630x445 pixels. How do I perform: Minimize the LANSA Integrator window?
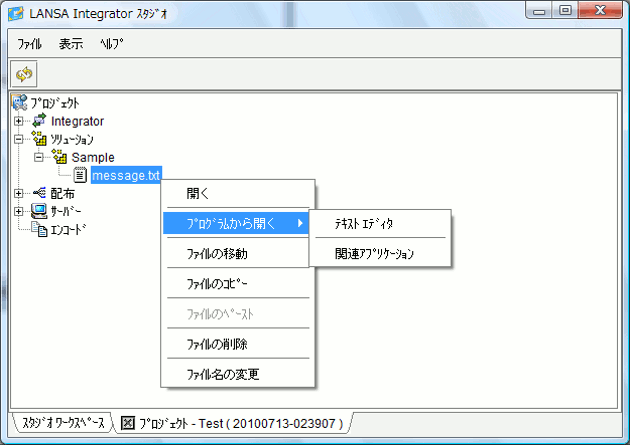click(x=539, y=10)
